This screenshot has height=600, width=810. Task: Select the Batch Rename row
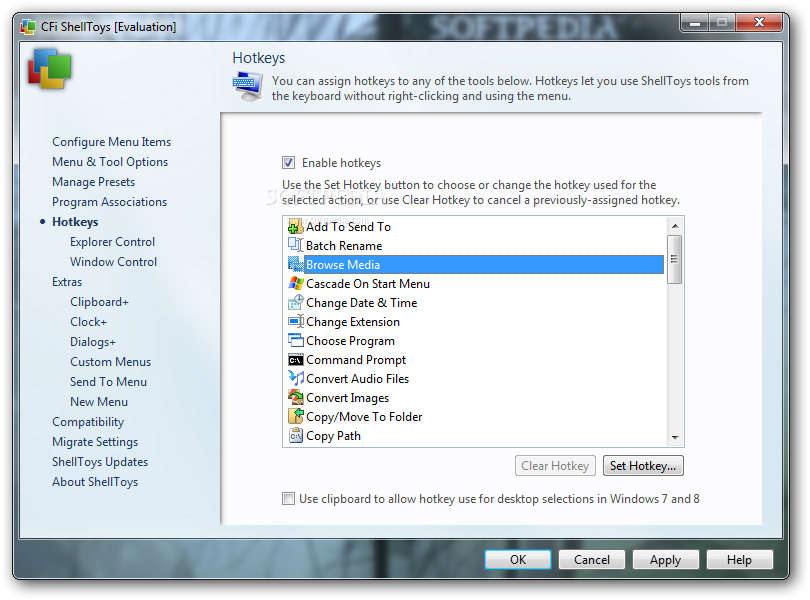coord(474,245)
